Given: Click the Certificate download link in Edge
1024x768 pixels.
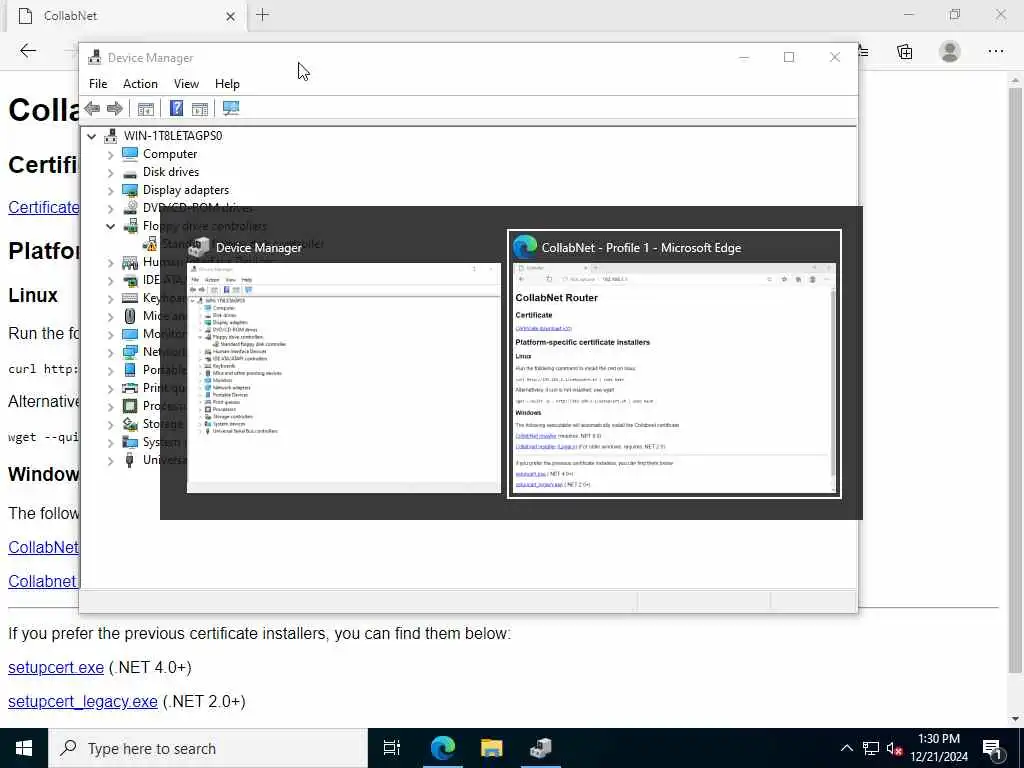Looking at the screenshot, I should coord(43,207).
